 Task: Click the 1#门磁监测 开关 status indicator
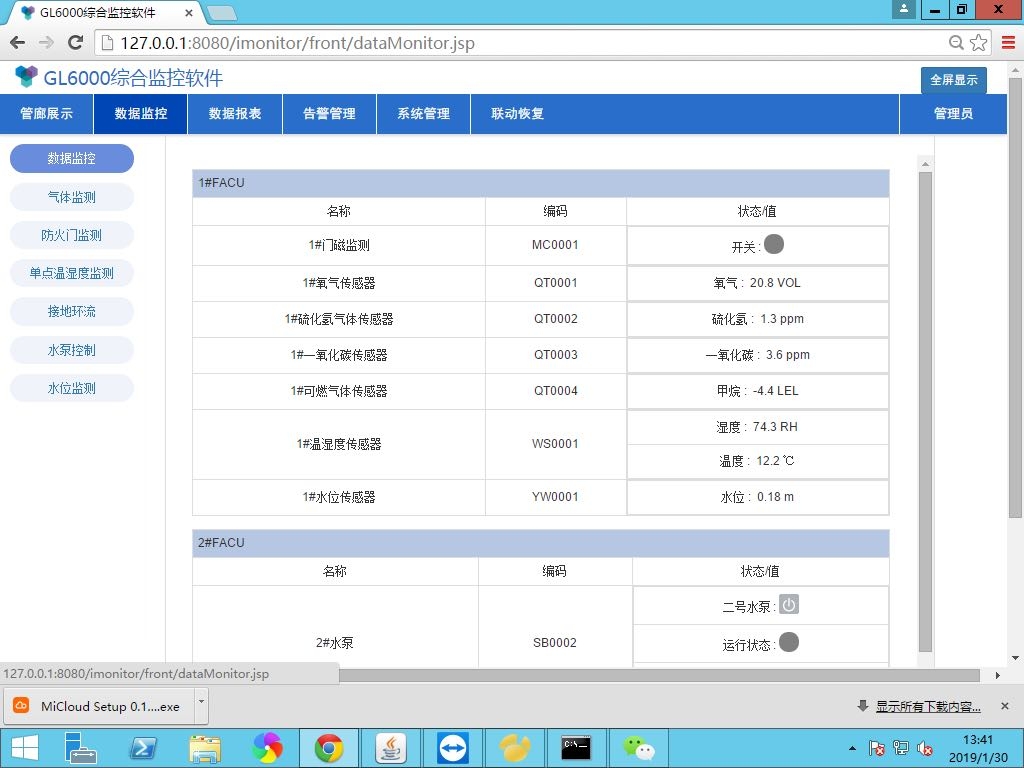click(x=774, y=245)
